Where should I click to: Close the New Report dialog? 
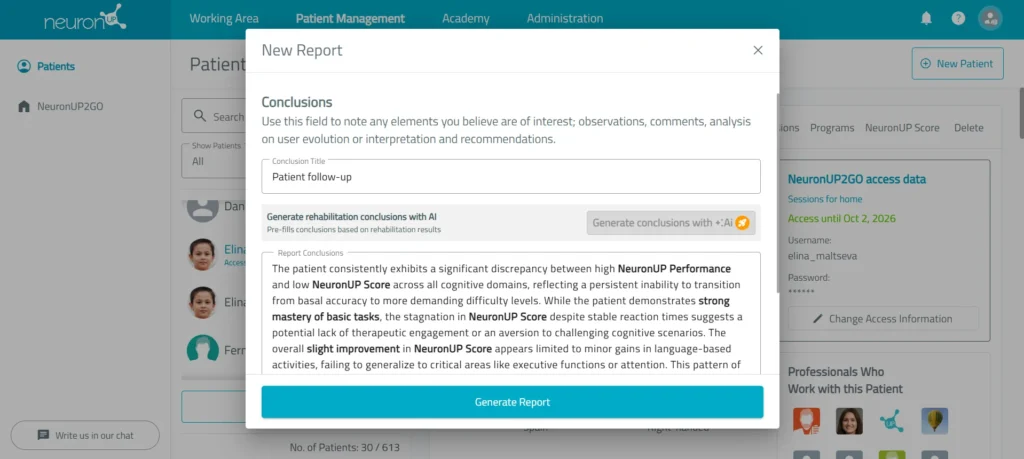point(758,50)
